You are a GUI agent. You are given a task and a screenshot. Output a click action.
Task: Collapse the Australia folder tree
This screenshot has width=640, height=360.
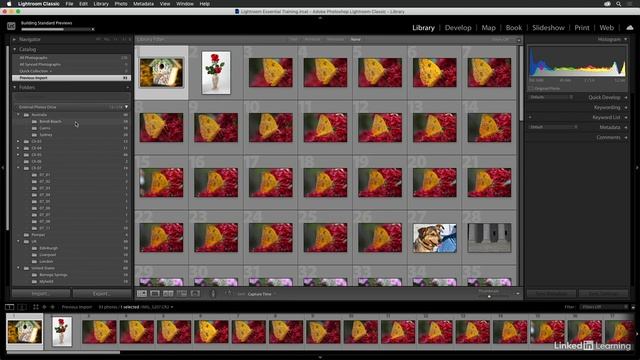pos(18,115)
